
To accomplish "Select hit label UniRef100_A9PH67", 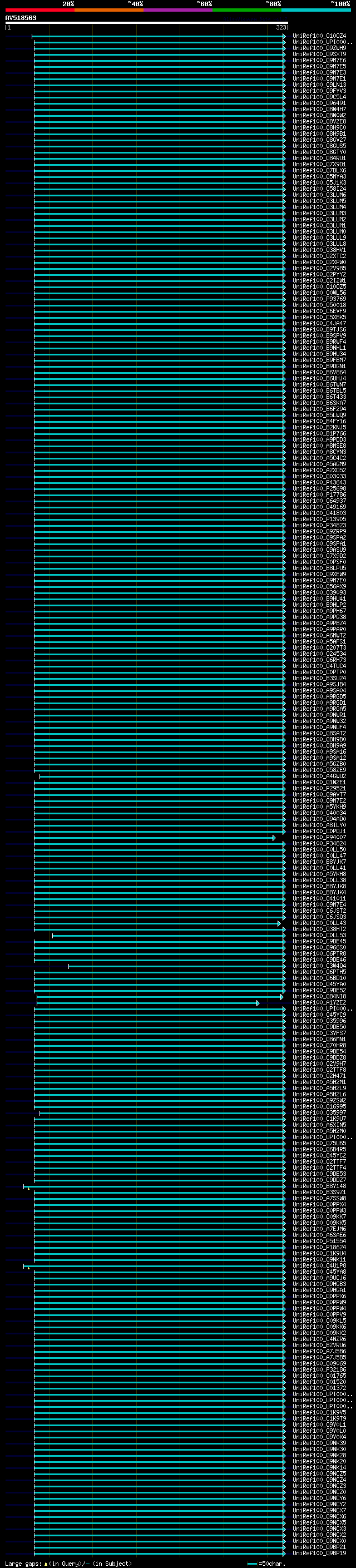I will click(319, 611).
